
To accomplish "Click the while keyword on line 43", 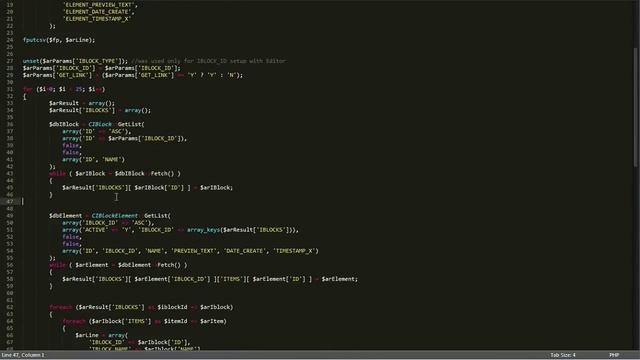I will 57,173.
